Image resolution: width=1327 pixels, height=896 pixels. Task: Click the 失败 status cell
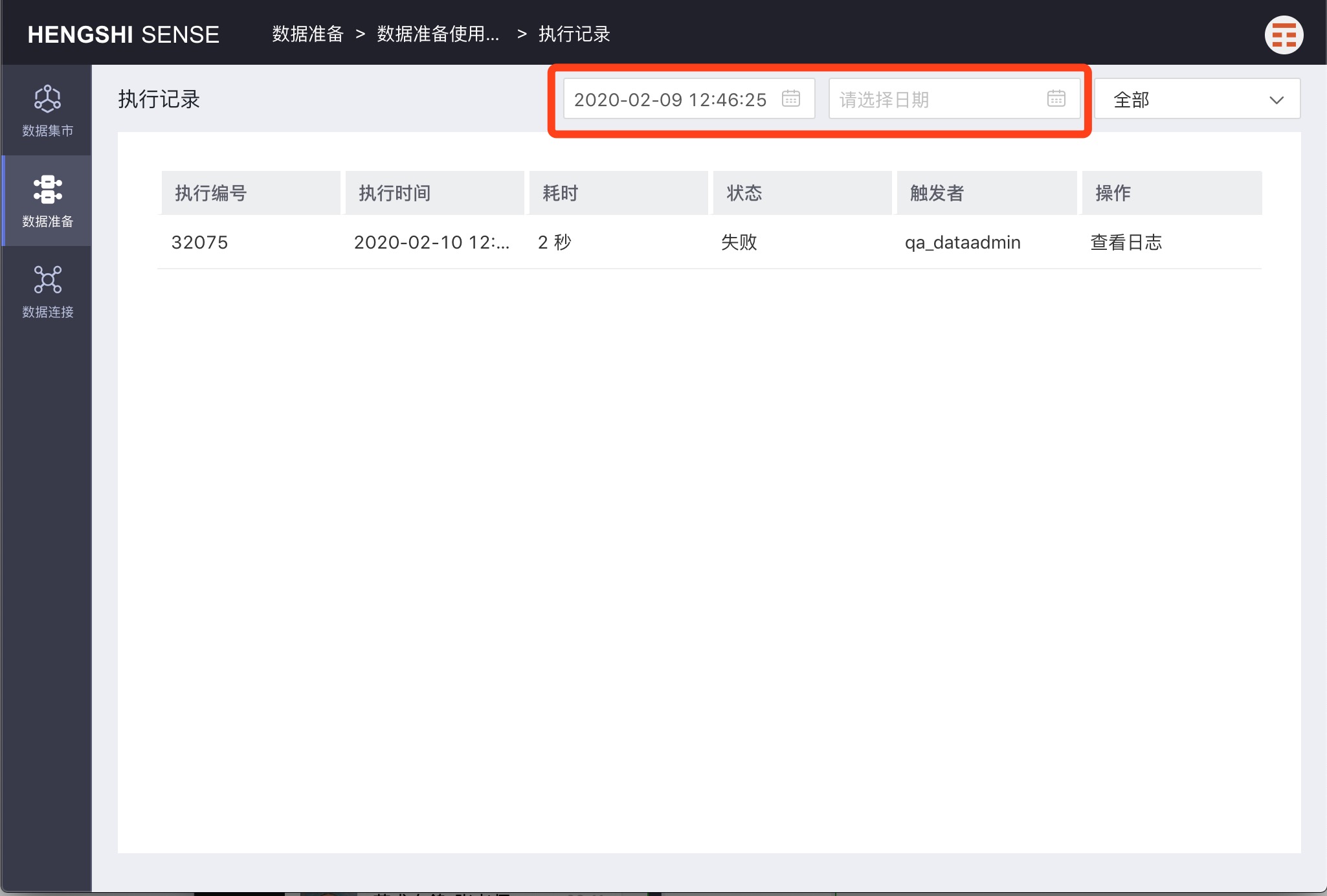point(739,242)
